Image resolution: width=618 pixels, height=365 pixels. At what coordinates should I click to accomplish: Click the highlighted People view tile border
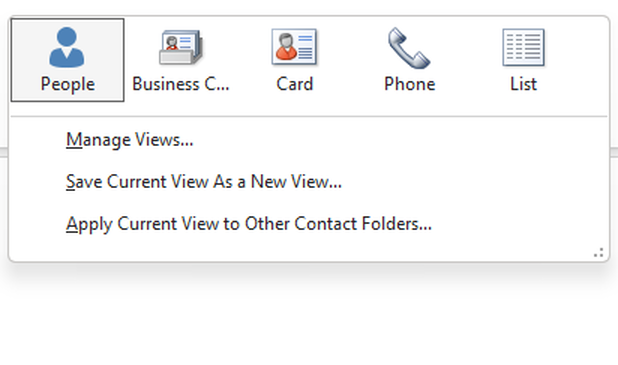click(x=67, y=60)
